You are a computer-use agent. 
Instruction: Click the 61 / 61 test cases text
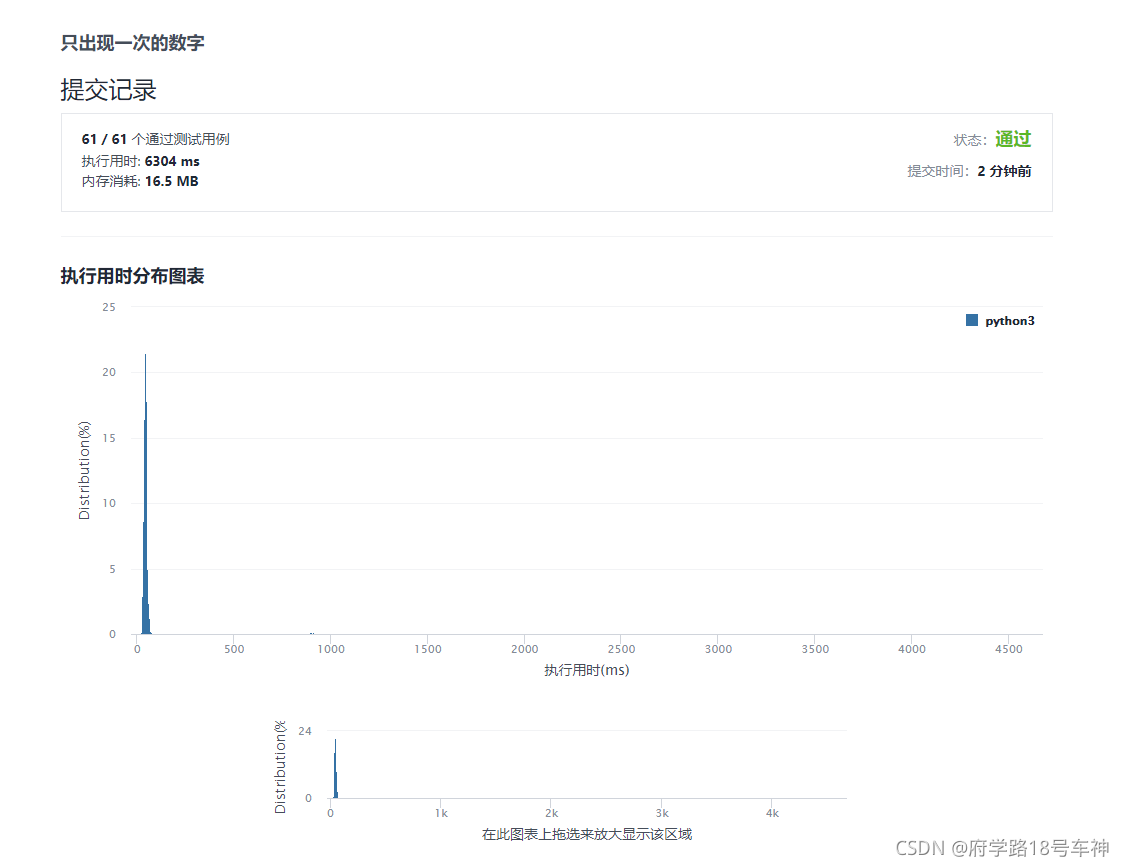click(x=156, y=139)
